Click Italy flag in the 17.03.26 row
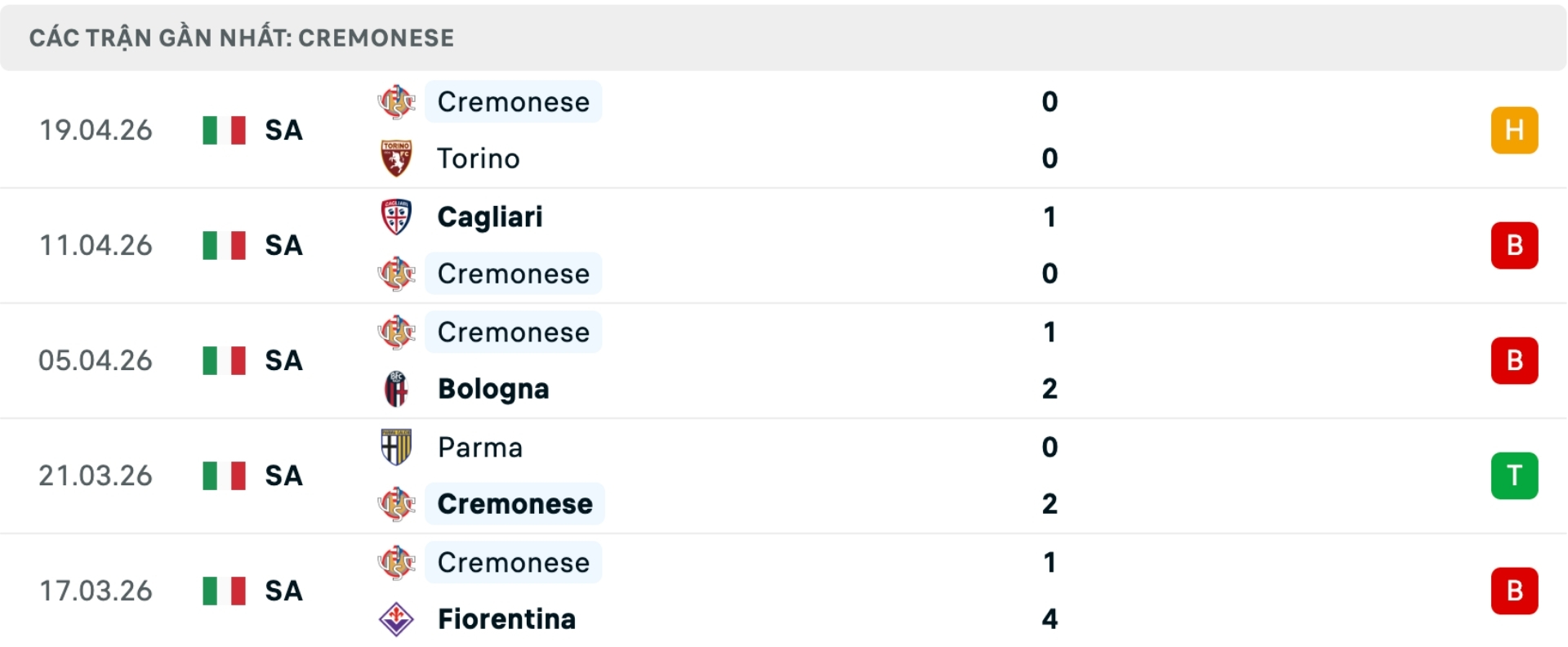The image size is (1568, 647). [x=224, y=591]
